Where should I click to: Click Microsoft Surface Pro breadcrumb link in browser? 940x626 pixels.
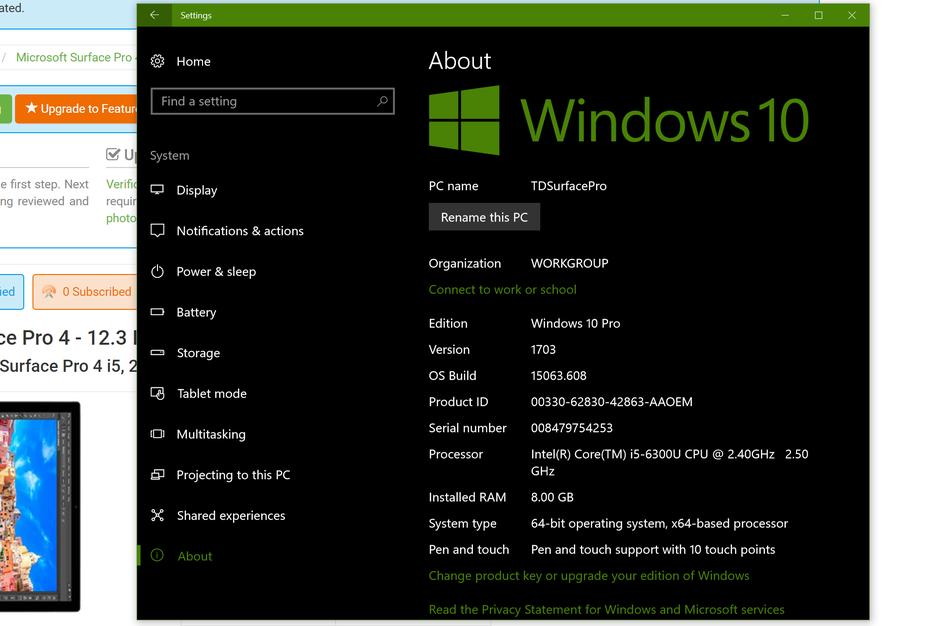click(x=74, y=57)
